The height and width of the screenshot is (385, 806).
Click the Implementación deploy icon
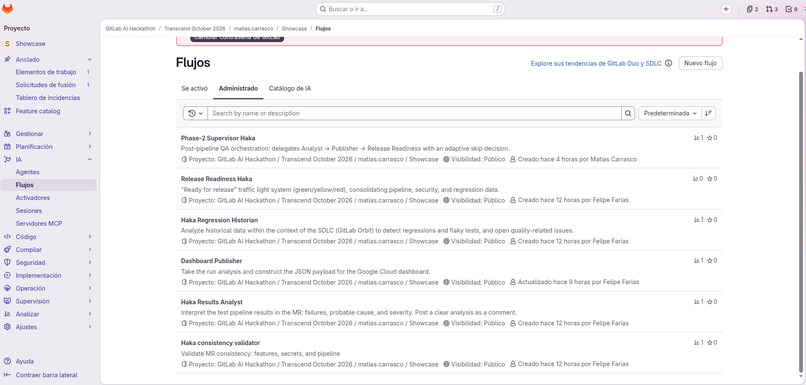click(x=7, y=275)
